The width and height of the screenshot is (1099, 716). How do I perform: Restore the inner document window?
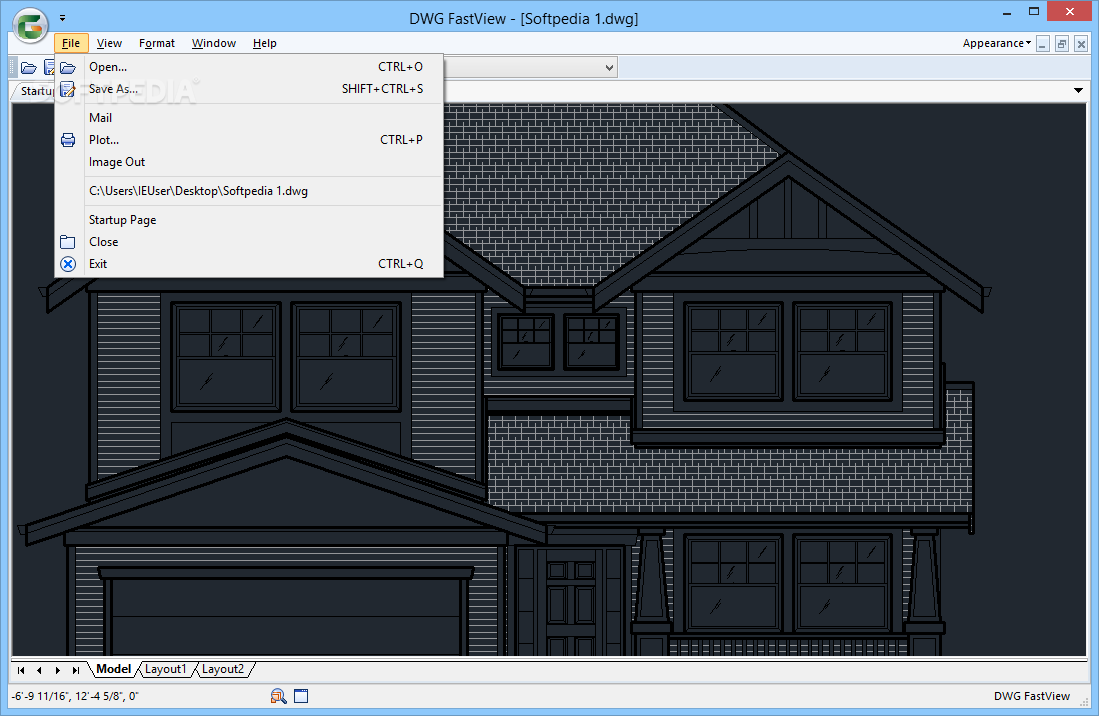1062,44
